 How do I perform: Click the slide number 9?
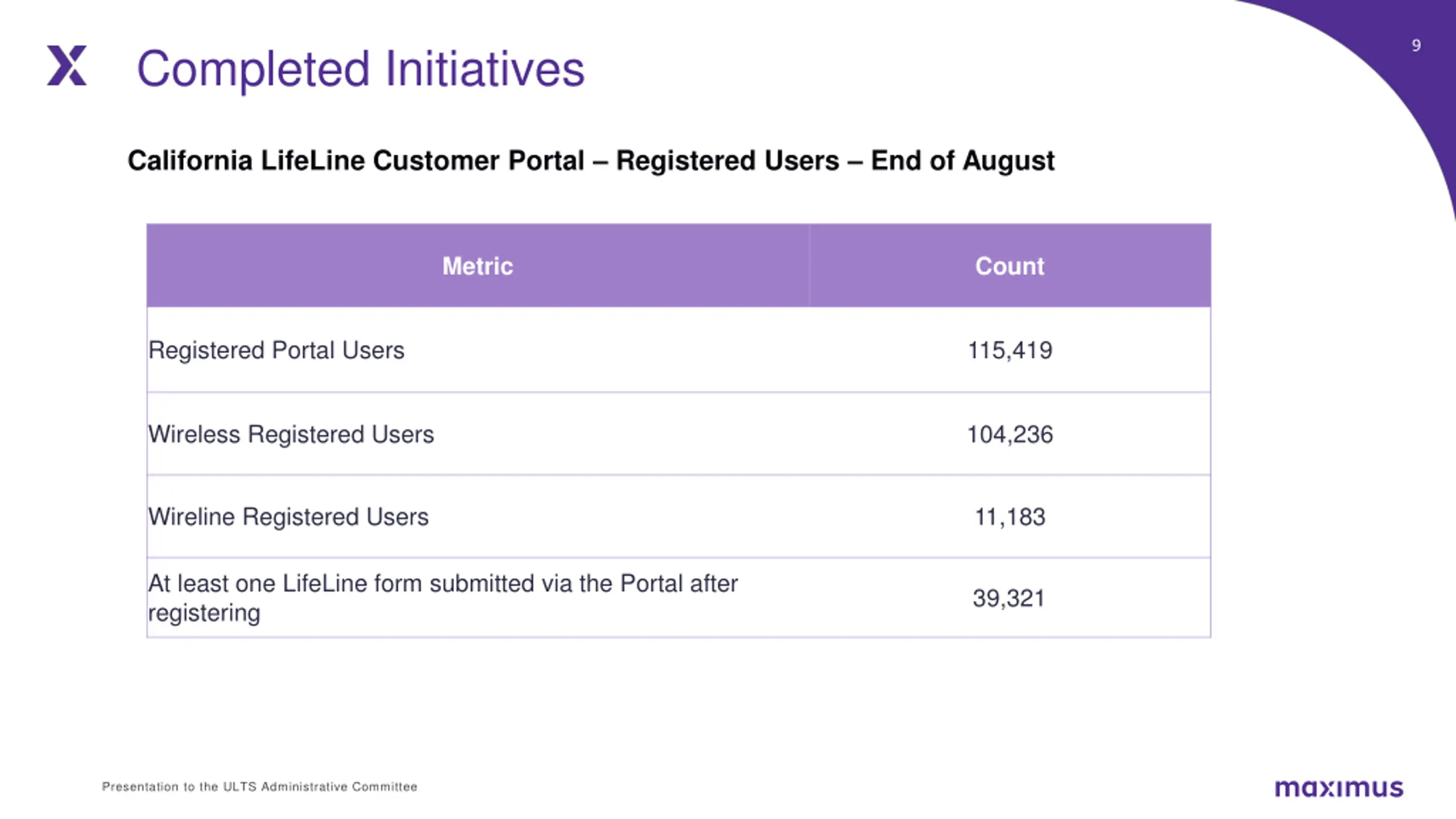pos(1416,45)
